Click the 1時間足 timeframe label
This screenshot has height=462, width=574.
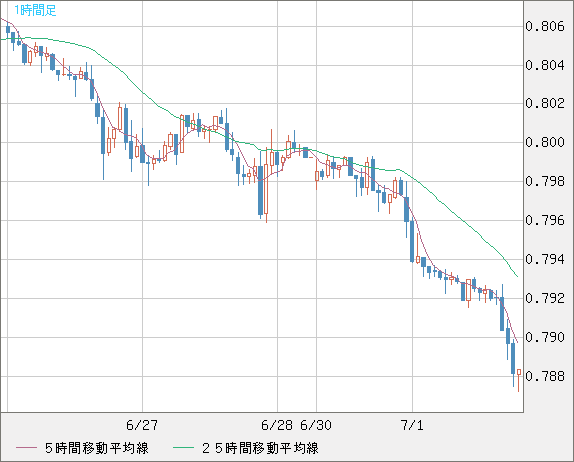[35, 11]
